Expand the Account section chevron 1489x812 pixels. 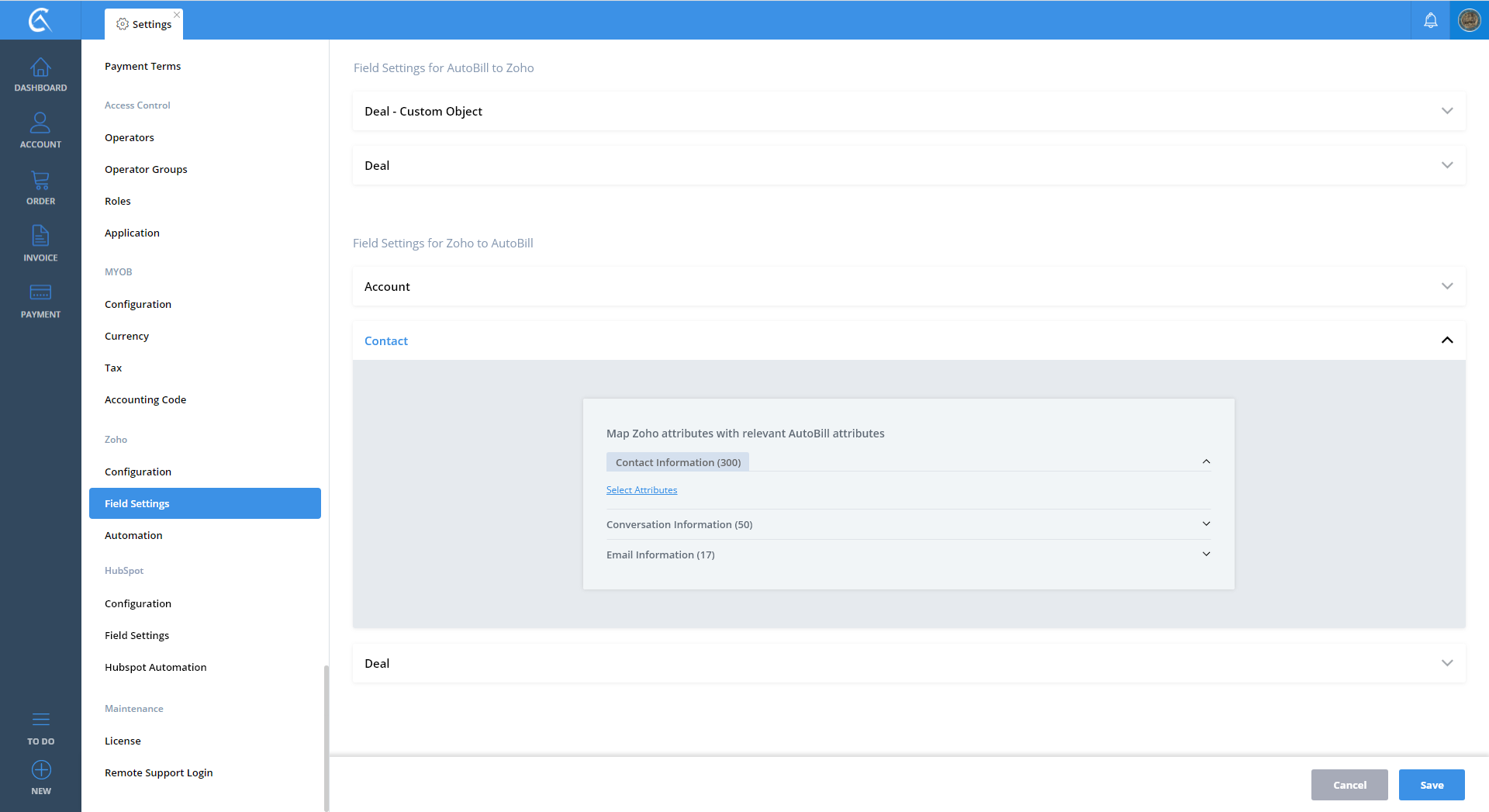coord(1446,286)
